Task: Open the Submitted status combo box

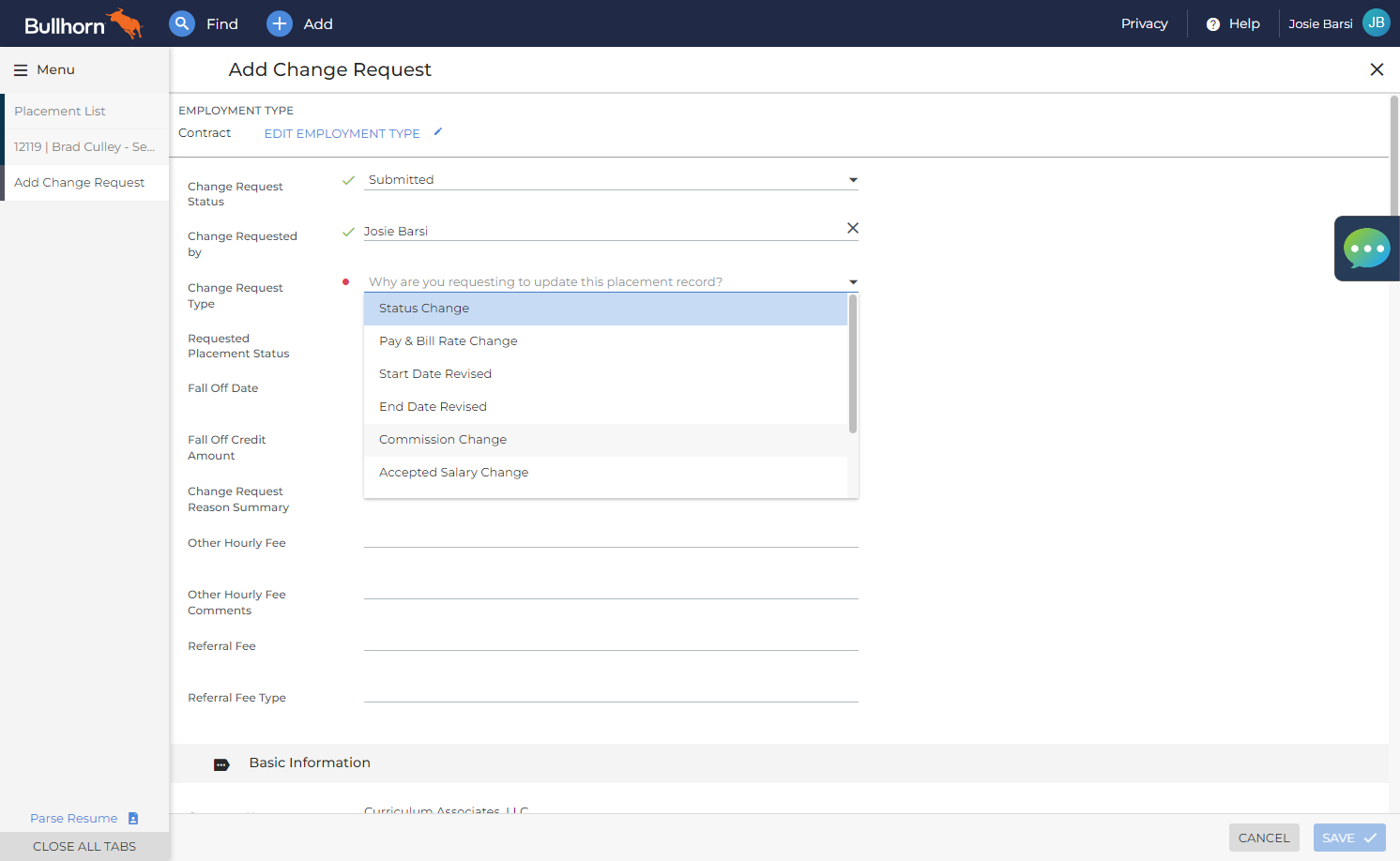Action: pos(611,180)
